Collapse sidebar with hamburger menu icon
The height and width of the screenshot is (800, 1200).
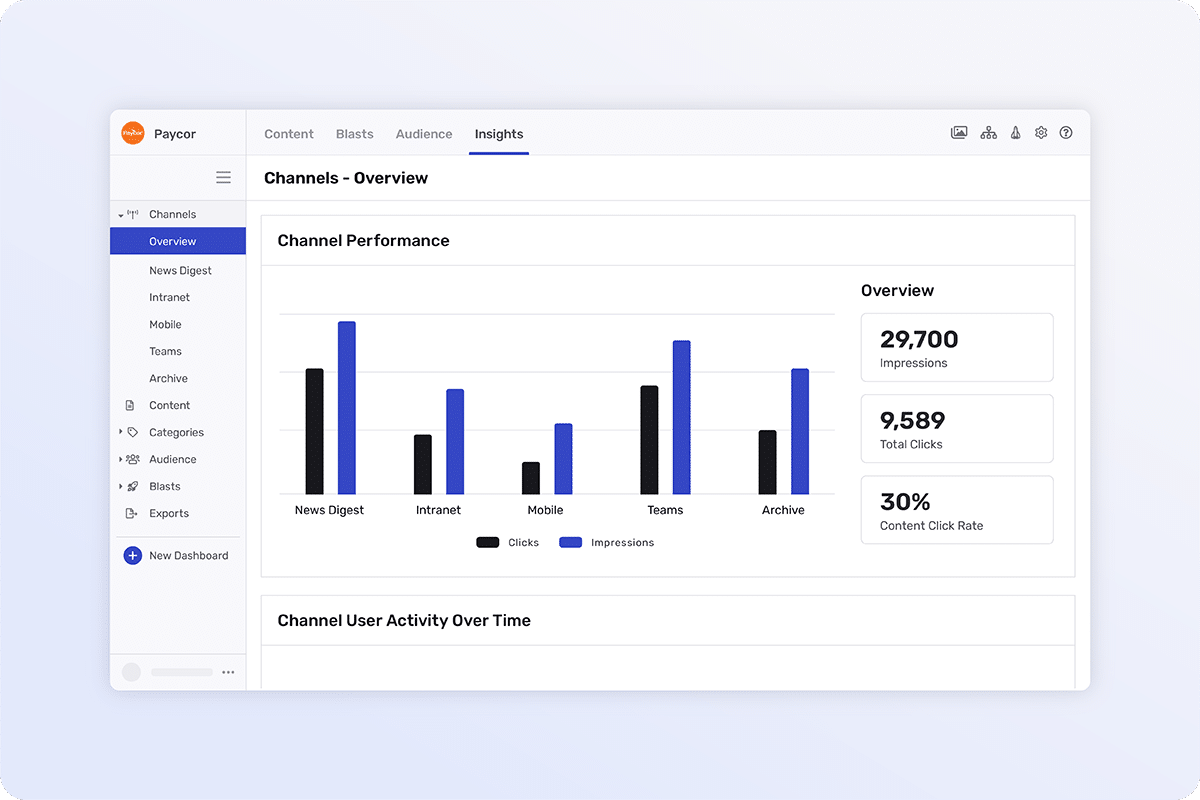pyautogui.click(x=223, y=177)
